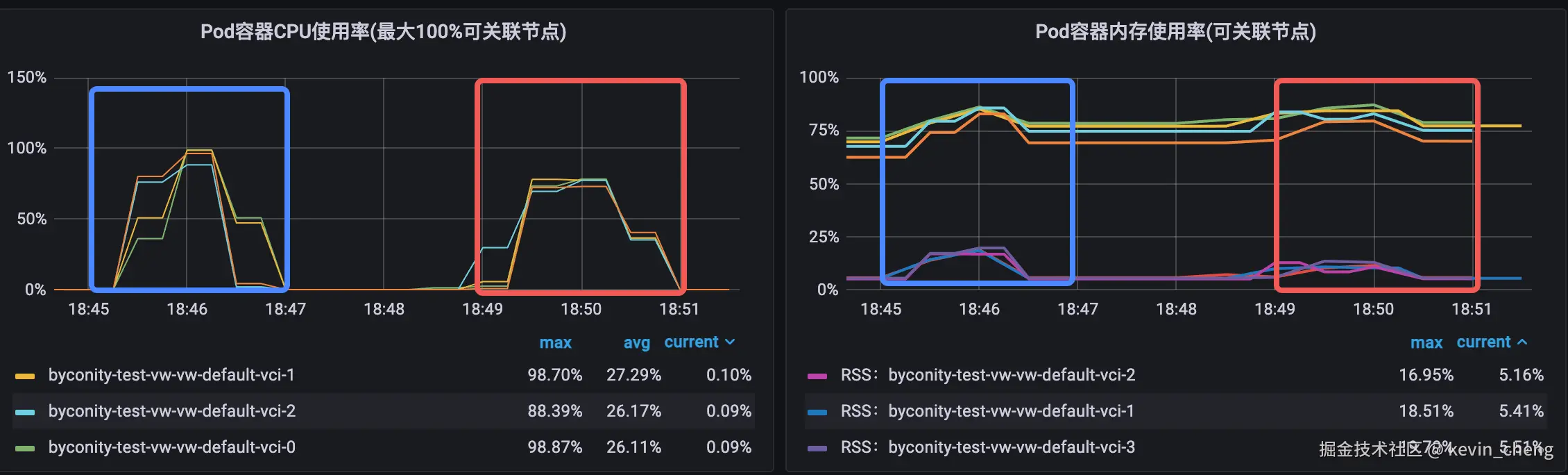Screen dimensions: 1568x475
Task: Sort CPU legend by avg column
Action: point(636,343)
